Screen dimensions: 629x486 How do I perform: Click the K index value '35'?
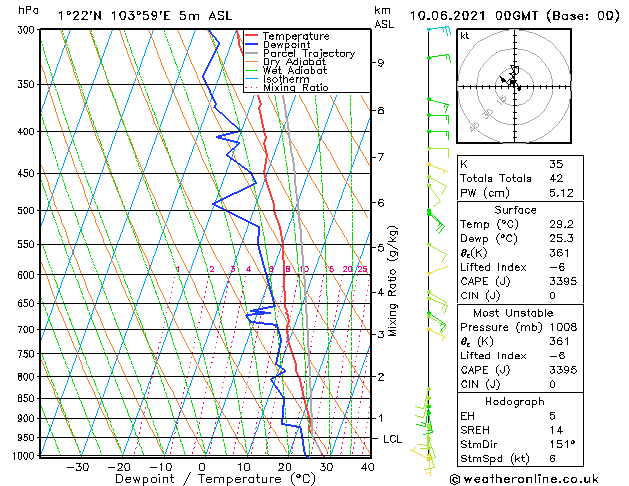556,164
